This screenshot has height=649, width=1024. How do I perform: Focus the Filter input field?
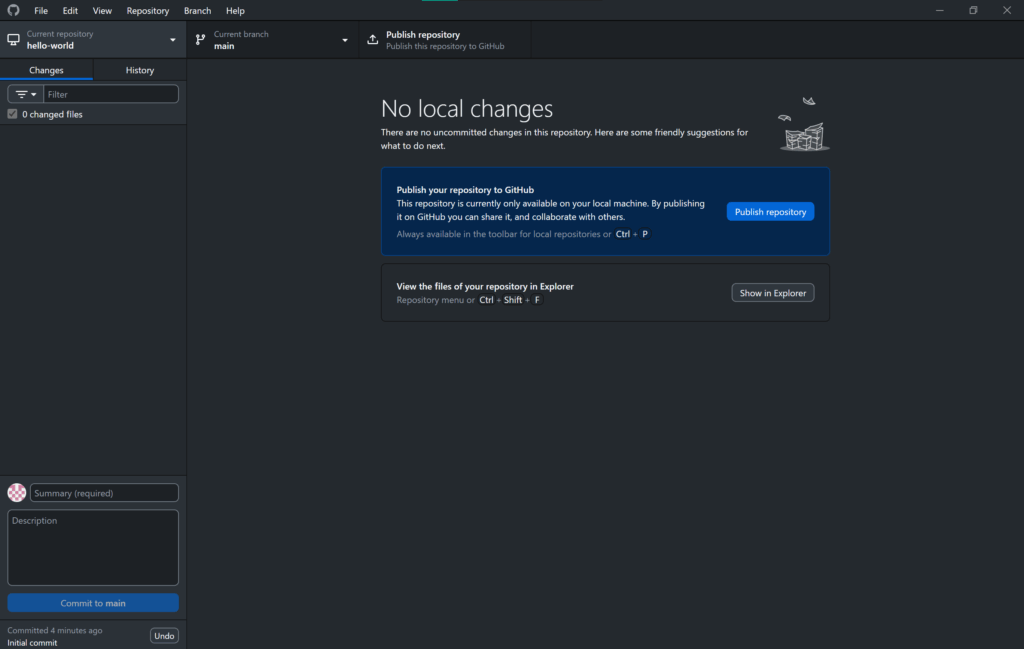pos(111,94)
